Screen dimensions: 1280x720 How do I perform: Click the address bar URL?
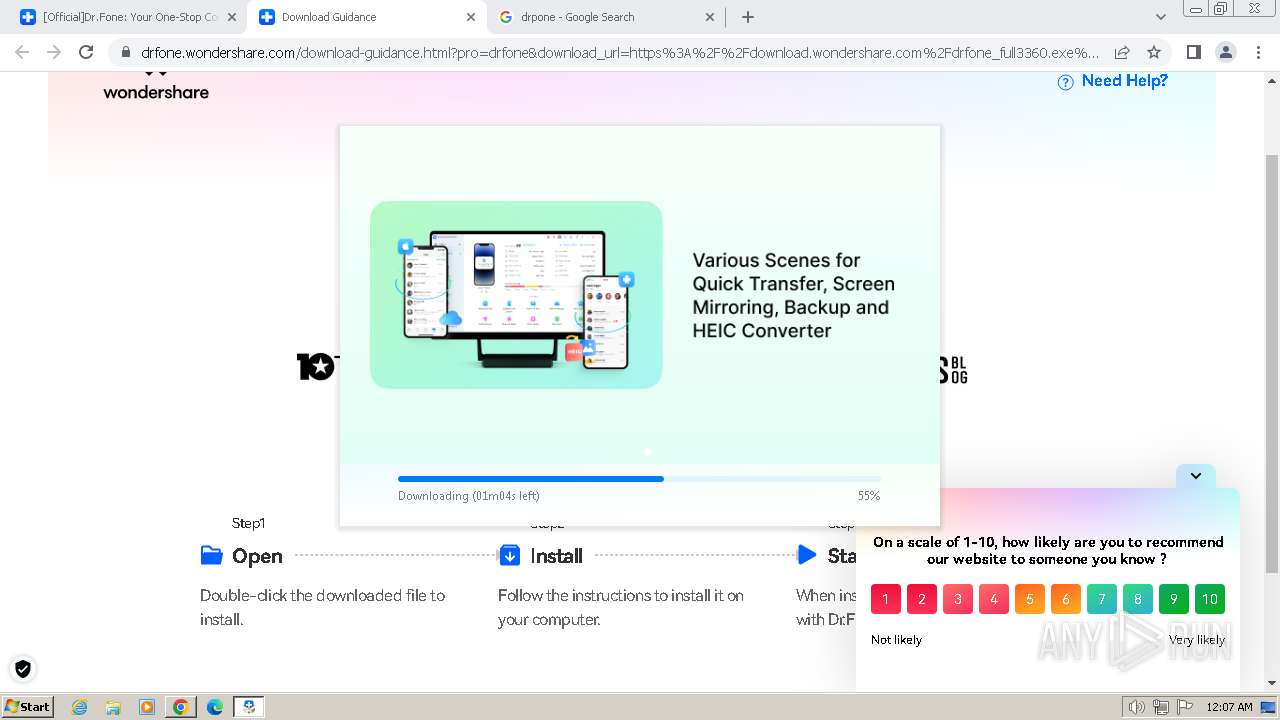click(x=620, y=52)
